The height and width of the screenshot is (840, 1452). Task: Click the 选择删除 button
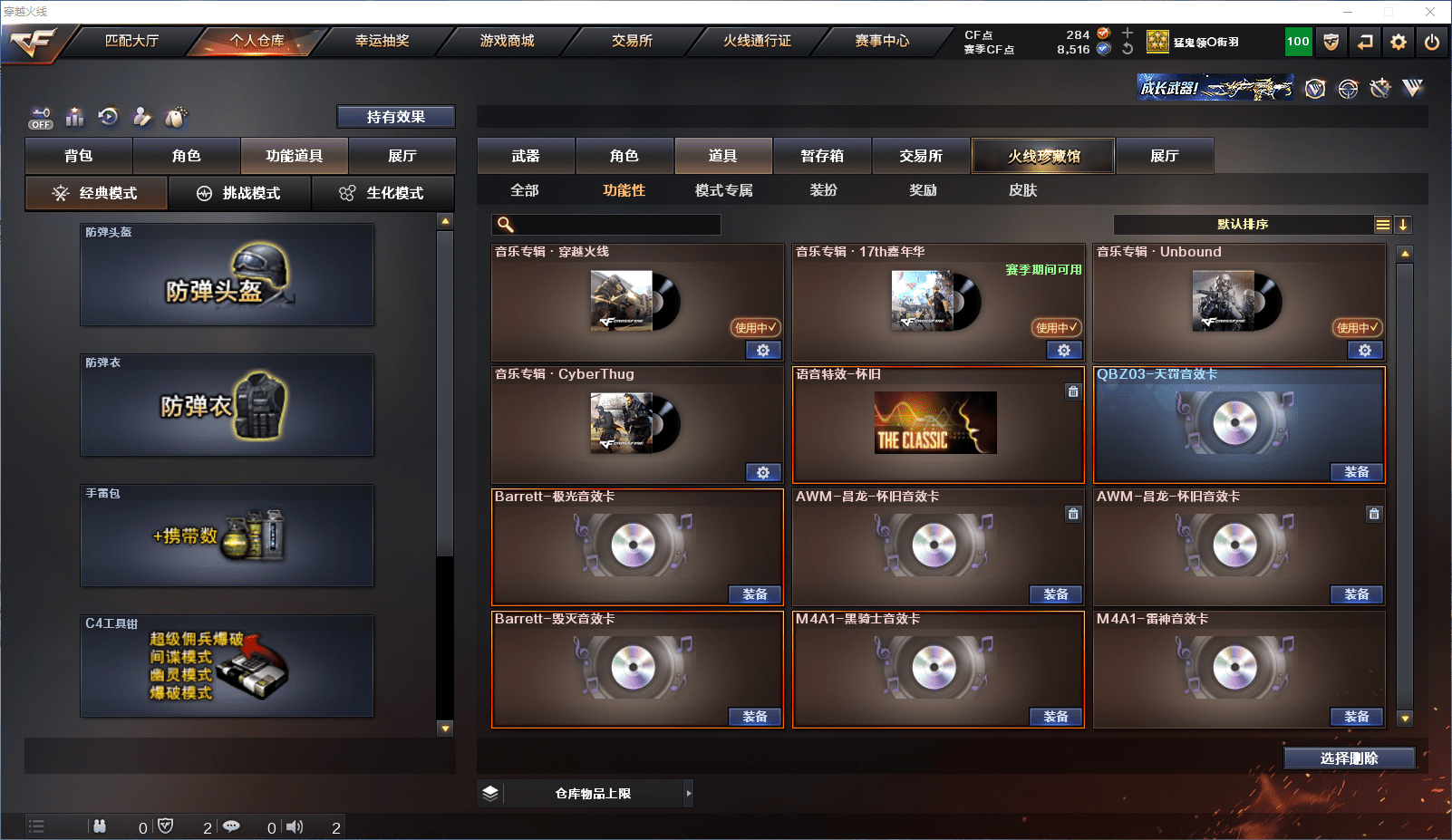coord(1350,758)
